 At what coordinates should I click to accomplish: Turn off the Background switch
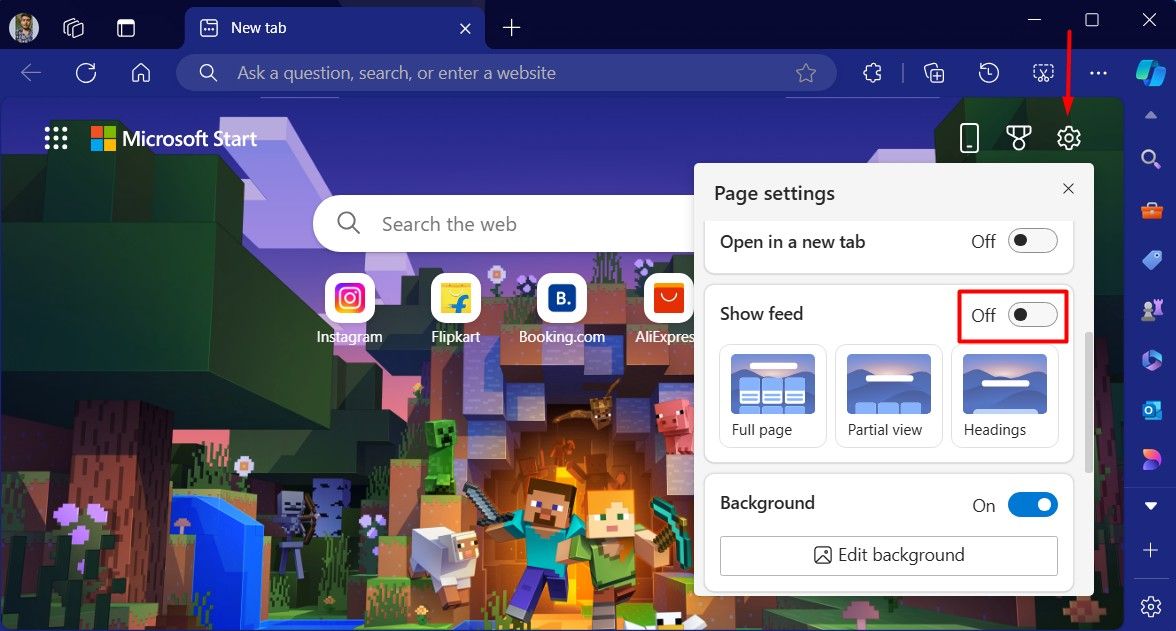point(1033,505)
